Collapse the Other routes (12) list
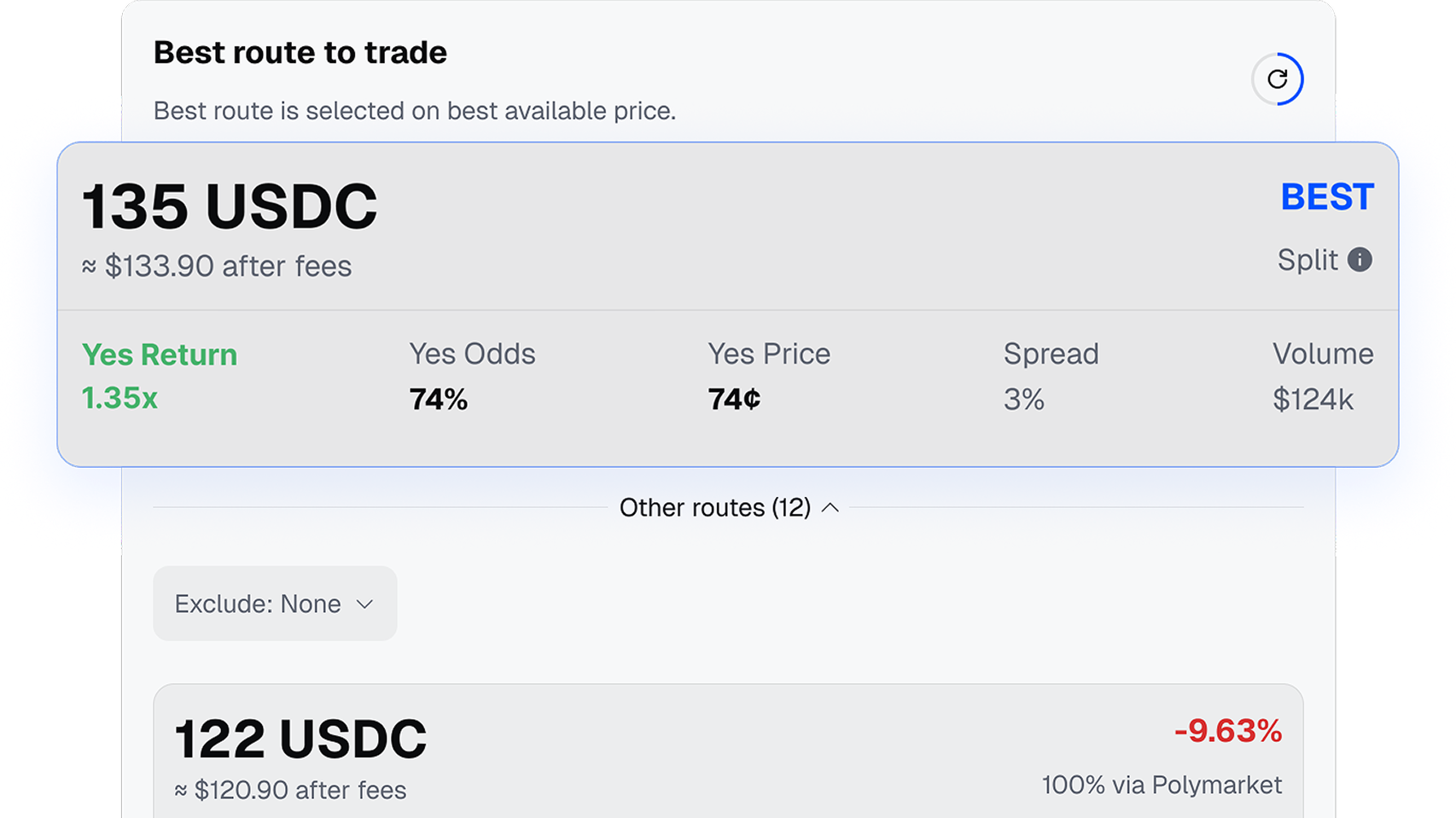 [729, 508]
